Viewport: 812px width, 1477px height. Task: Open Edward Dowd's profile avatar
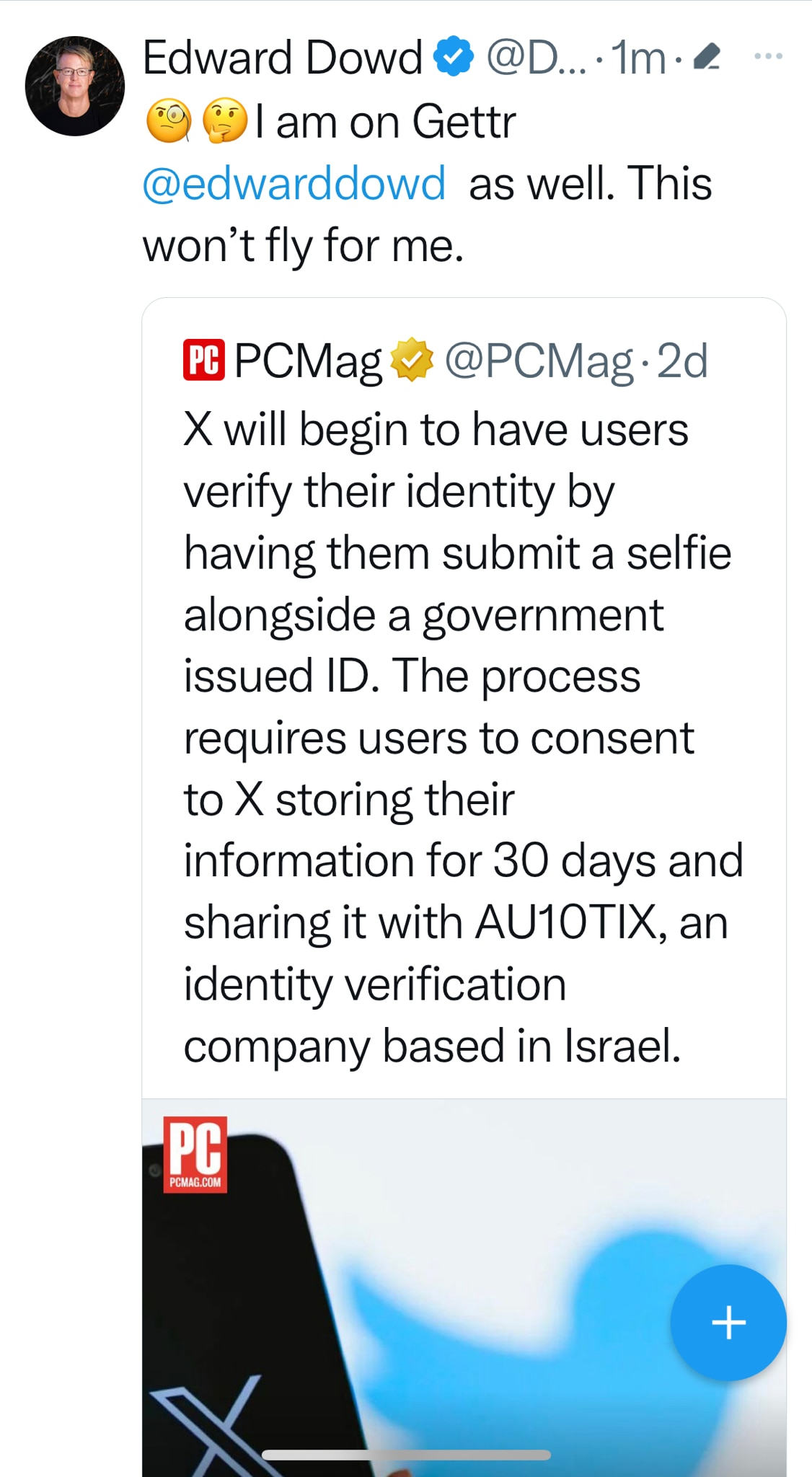(75, 86)
